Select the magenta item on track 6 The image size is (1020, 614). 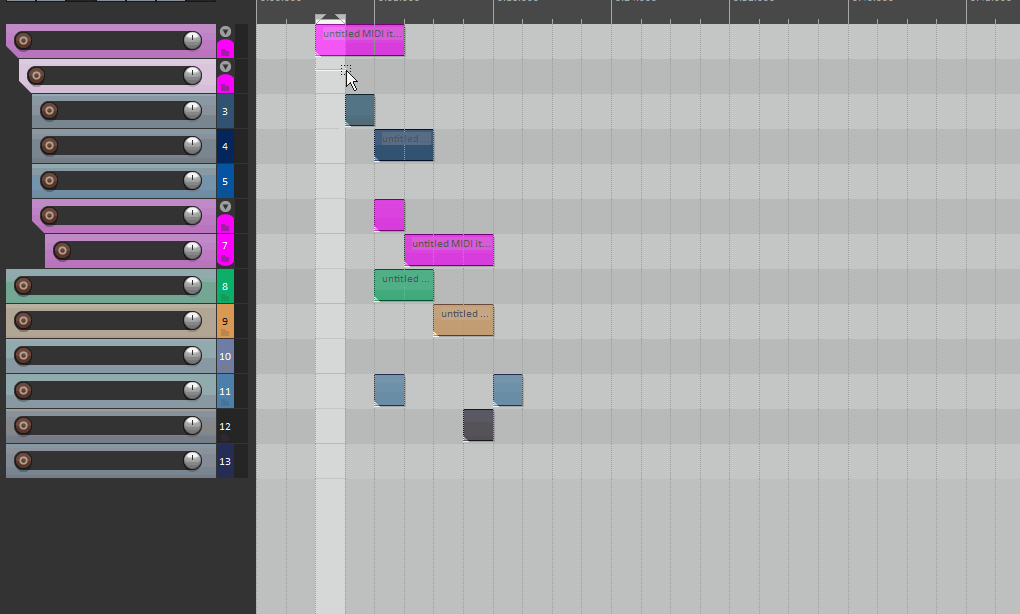390,215
